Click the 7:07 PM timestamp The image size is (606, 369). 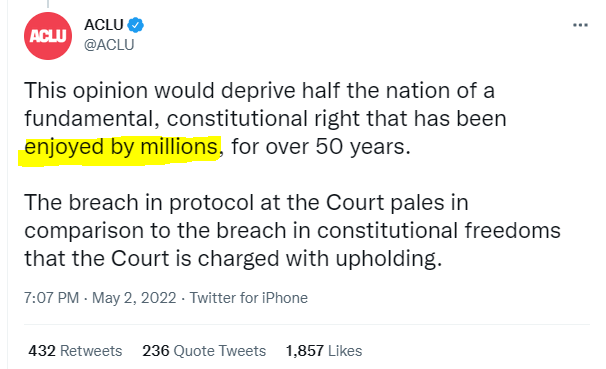(x=51, y=298)
